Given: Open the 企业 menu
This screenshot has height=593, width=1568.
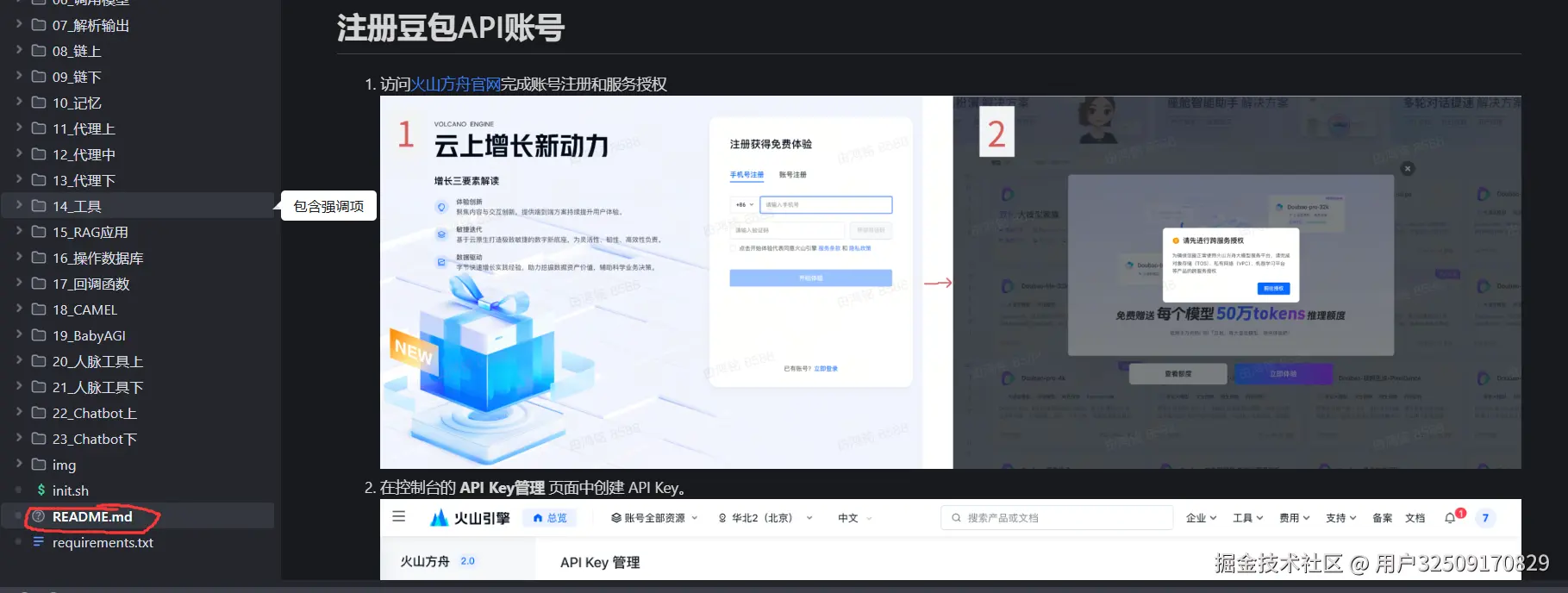Looking at the screenshot, I should pyautogui.click(x=1201, y=518).
